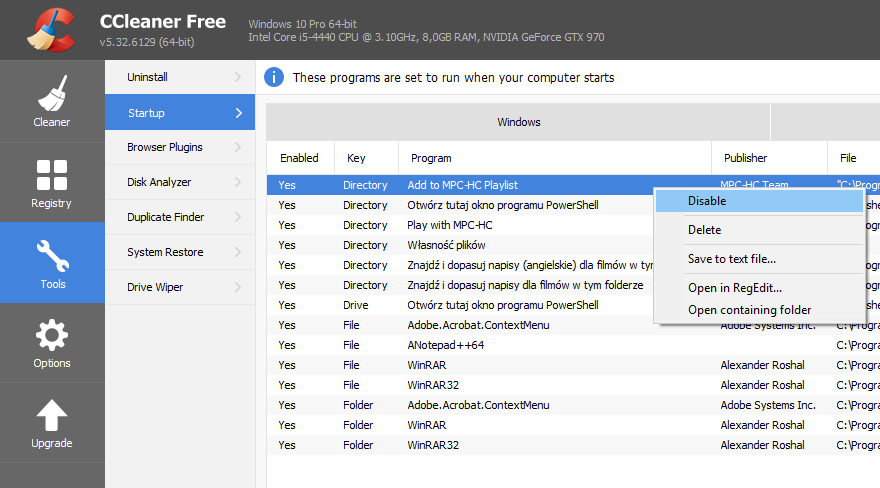Sort by Publisher column header
Image resolution: width=880 pixels, height=488 pixels.
pyautogui.click(x=769, y=158)
